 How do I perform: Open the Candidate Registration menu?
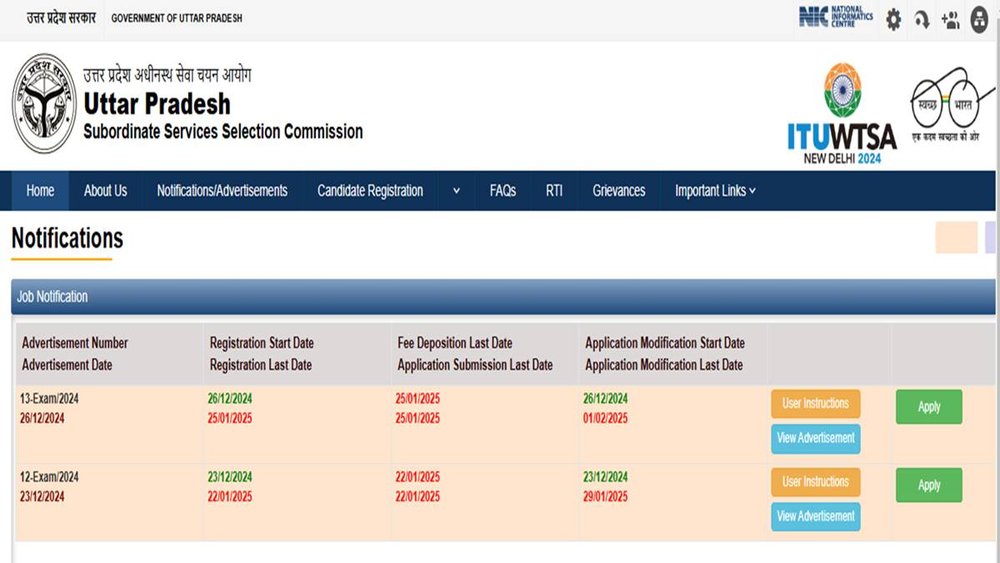370,191
